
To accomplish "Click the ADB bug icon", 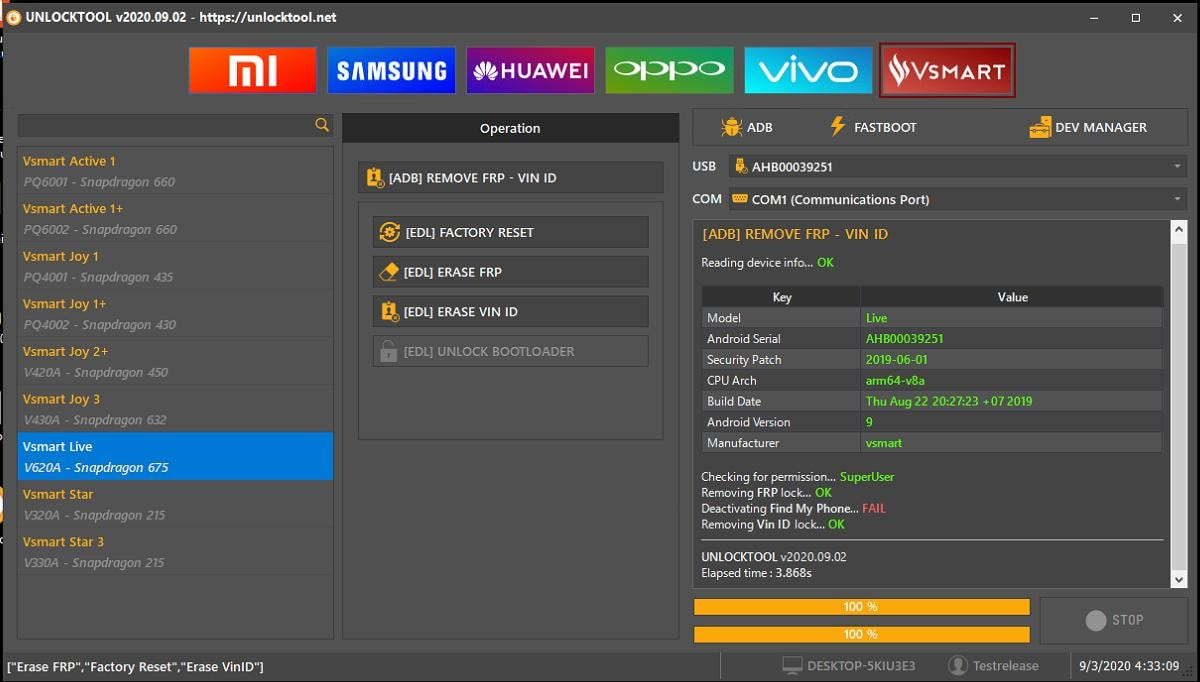I will pyautogui.click(x=731, y=127).
